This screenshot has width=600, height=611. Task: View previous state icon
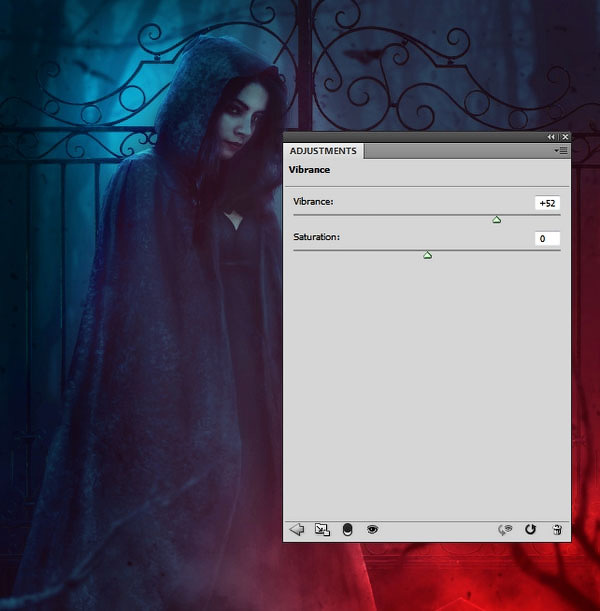505,529
